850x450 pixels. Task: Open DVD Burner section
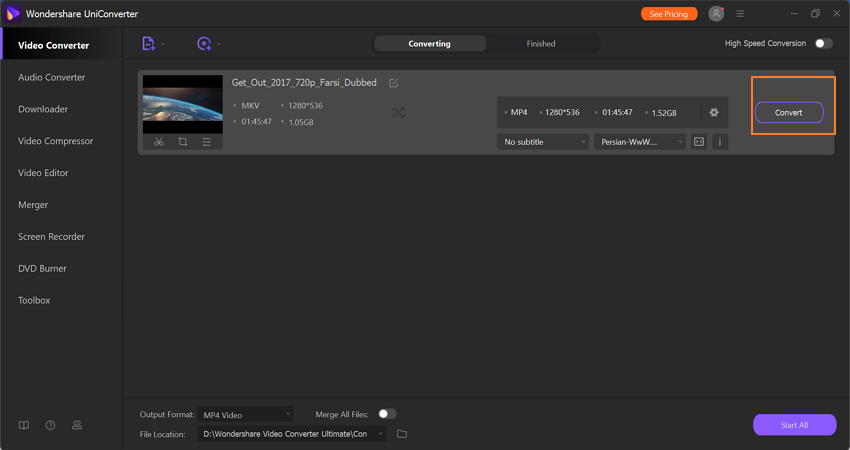pos(42,268)
